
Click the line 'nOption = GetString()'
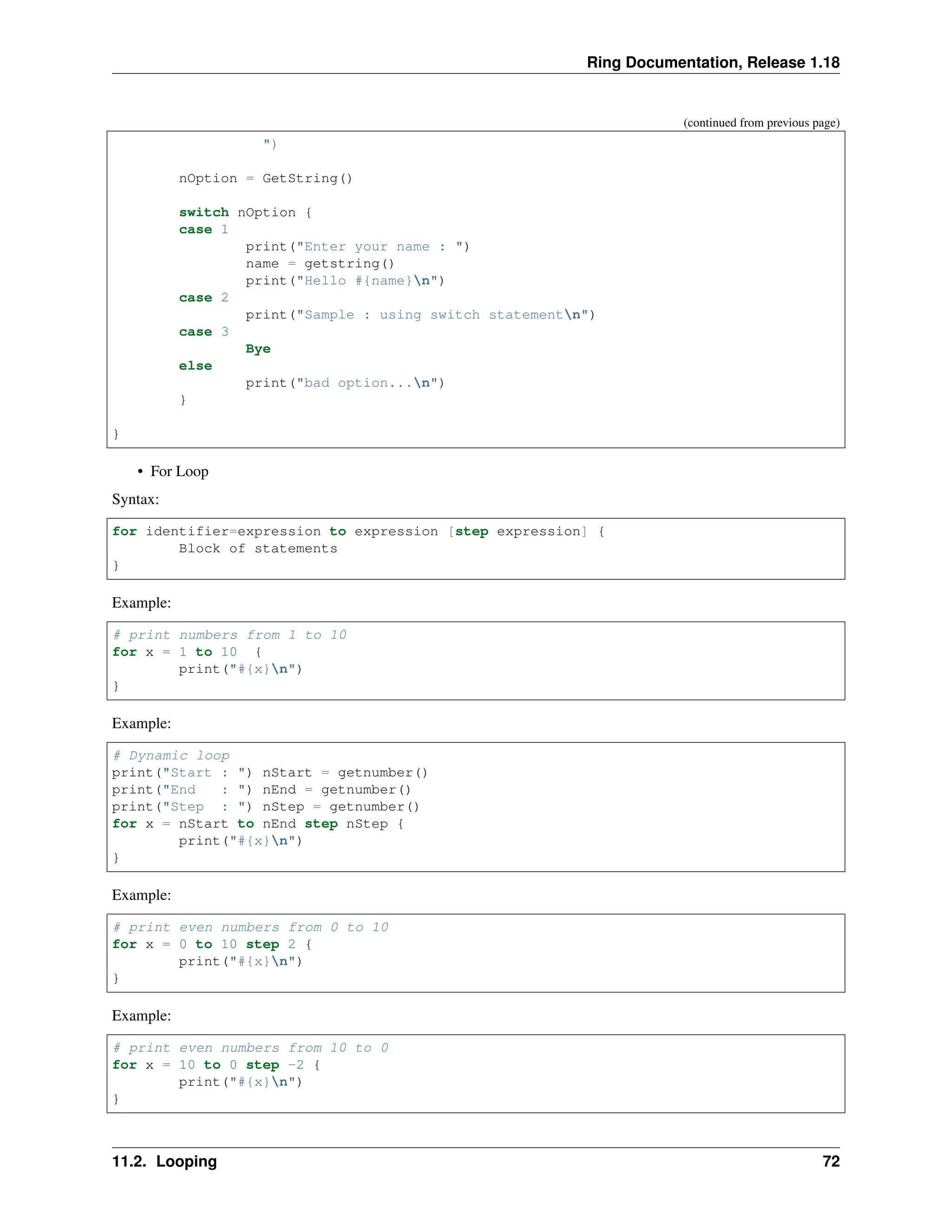[x=265, y=179]
